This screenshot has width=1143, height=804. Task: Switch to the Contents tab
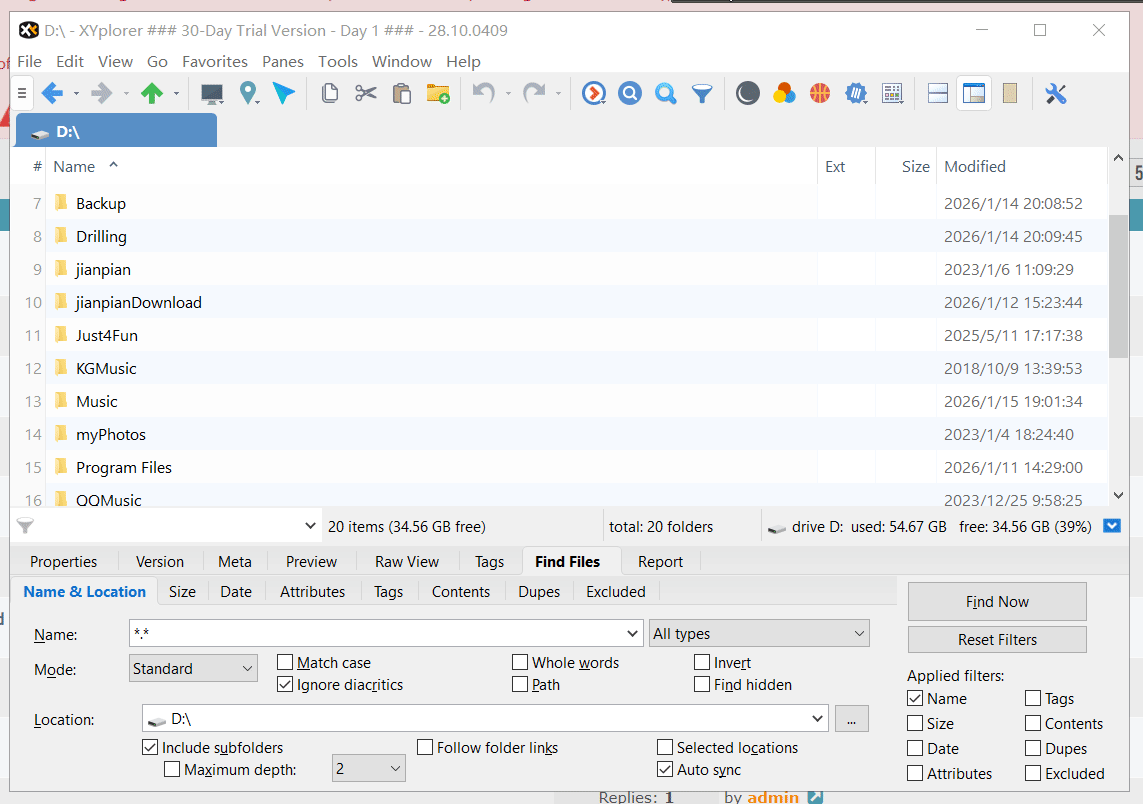pos(460,592)
